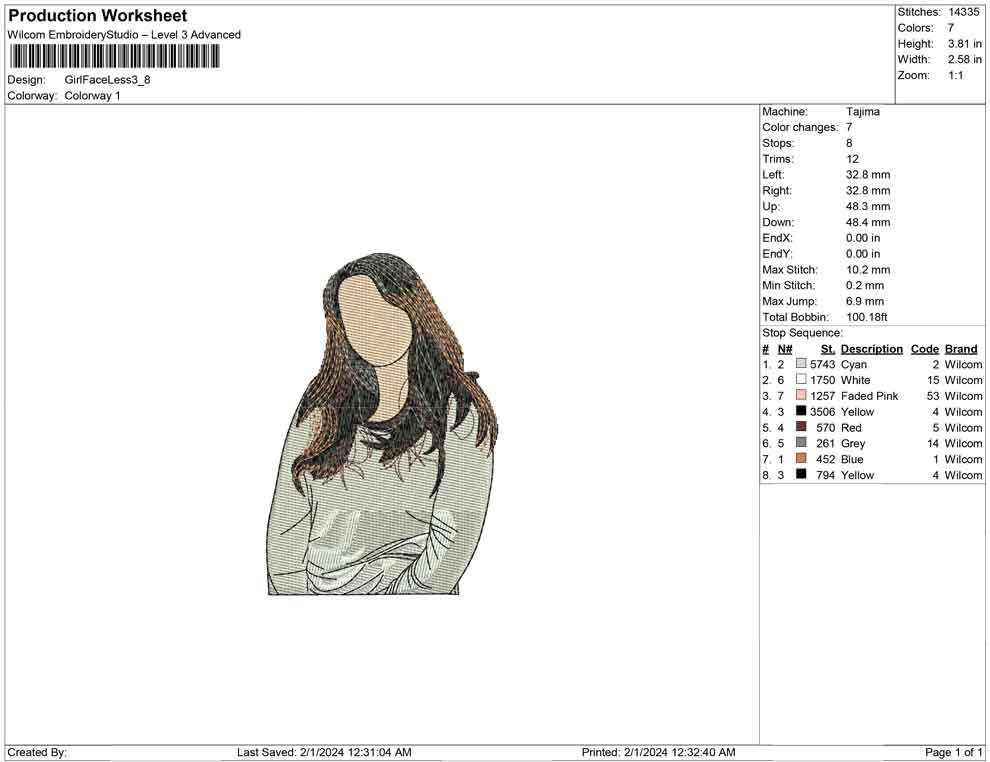This screenshot has width=990, height=762.
Task: Select the White swatch with 1750 stitches
Action: pyautogui.click(x=801, y=380)
